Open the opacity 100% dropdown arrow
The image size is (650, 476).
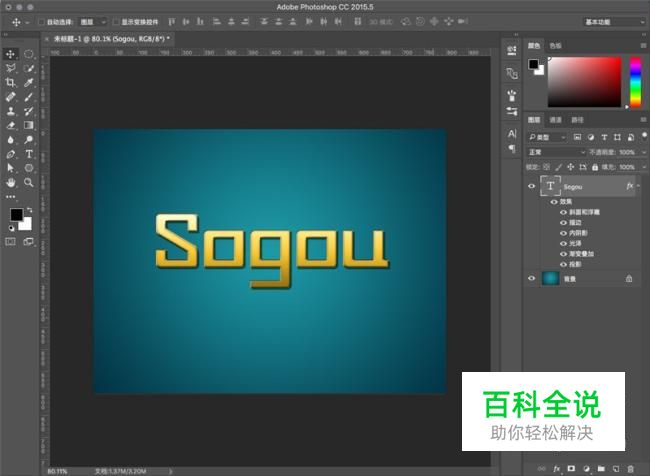tap(644, 152)
